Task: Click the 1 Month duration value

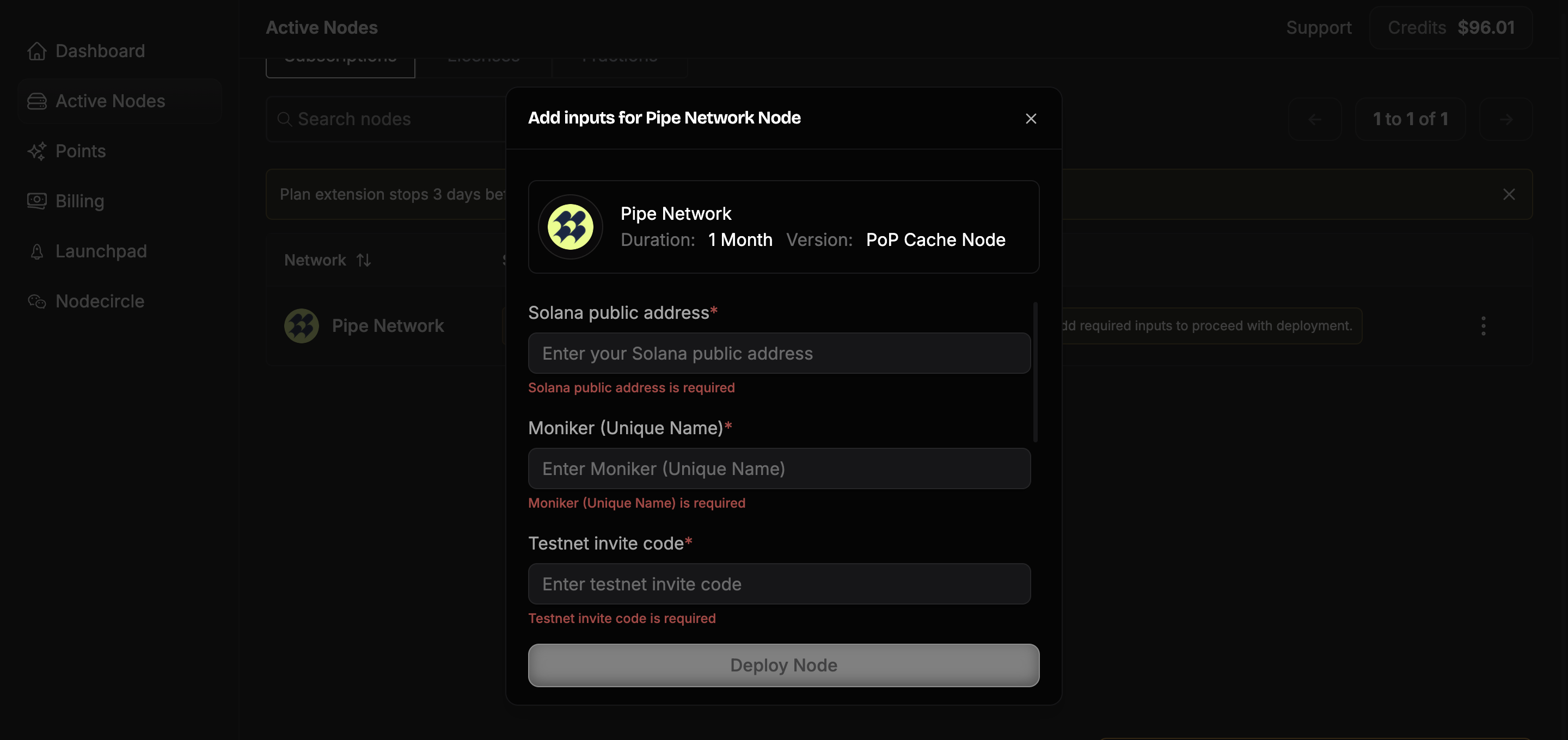Action: point(740,240)
